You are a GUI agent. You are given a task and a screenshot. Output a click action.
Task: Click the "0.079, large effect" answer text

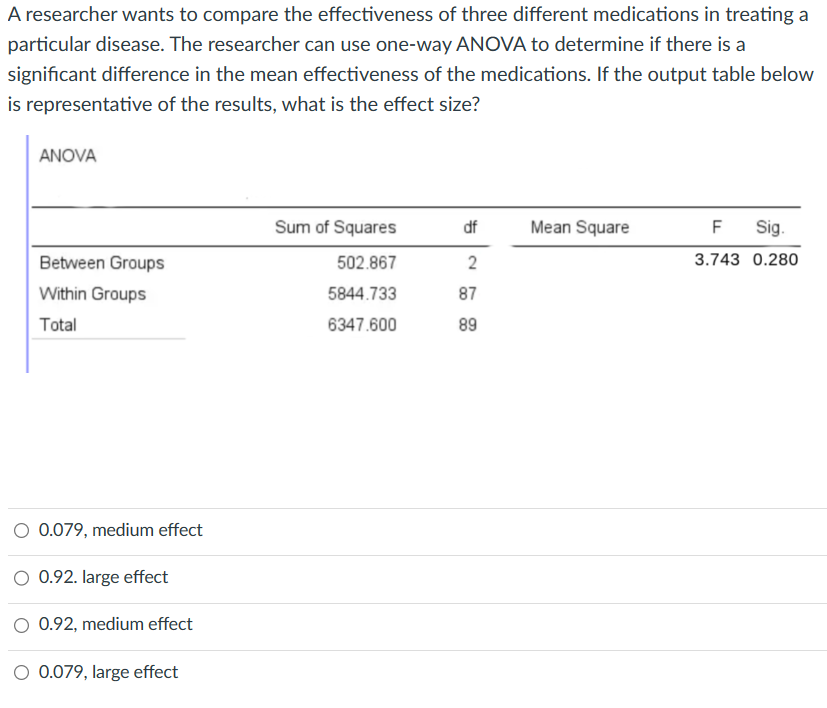108,671
